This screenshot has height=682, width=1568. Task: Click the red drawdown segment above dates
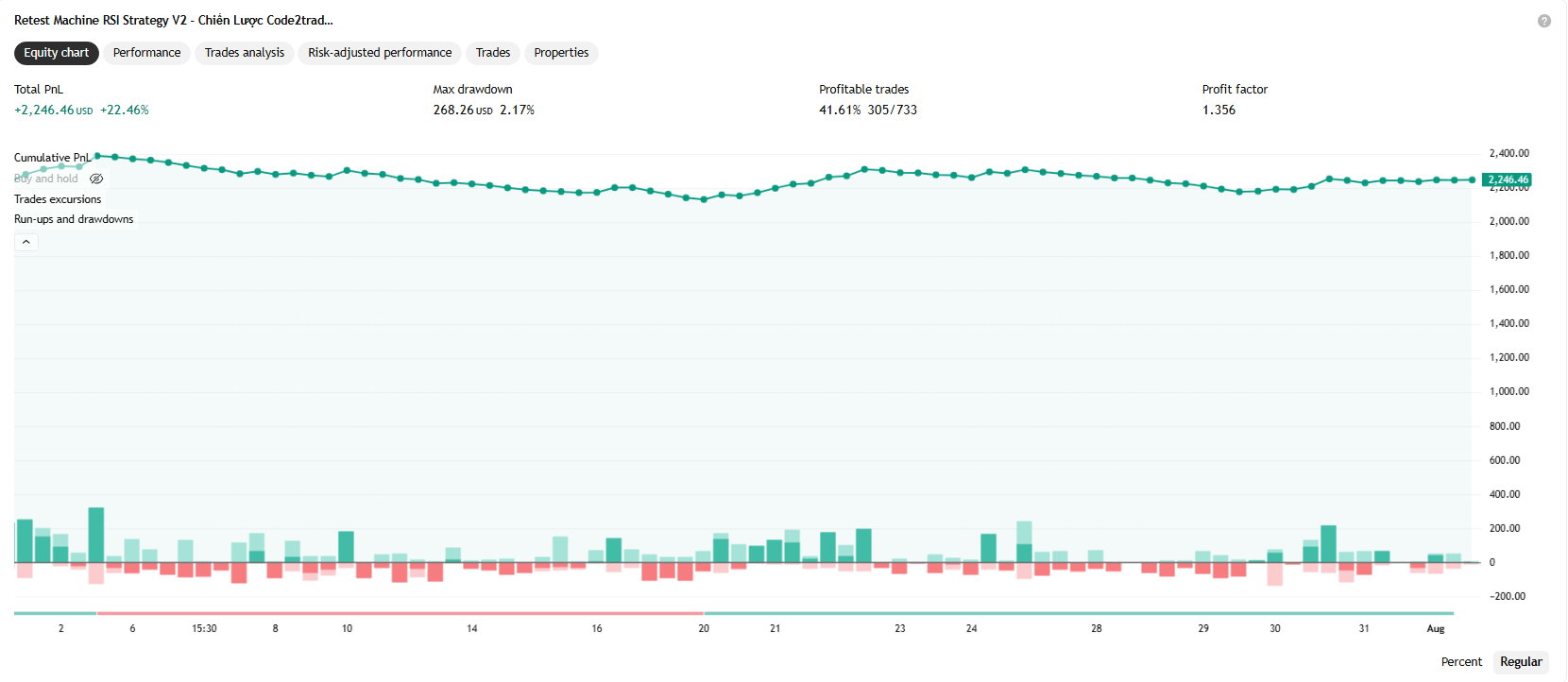[401, 613]
